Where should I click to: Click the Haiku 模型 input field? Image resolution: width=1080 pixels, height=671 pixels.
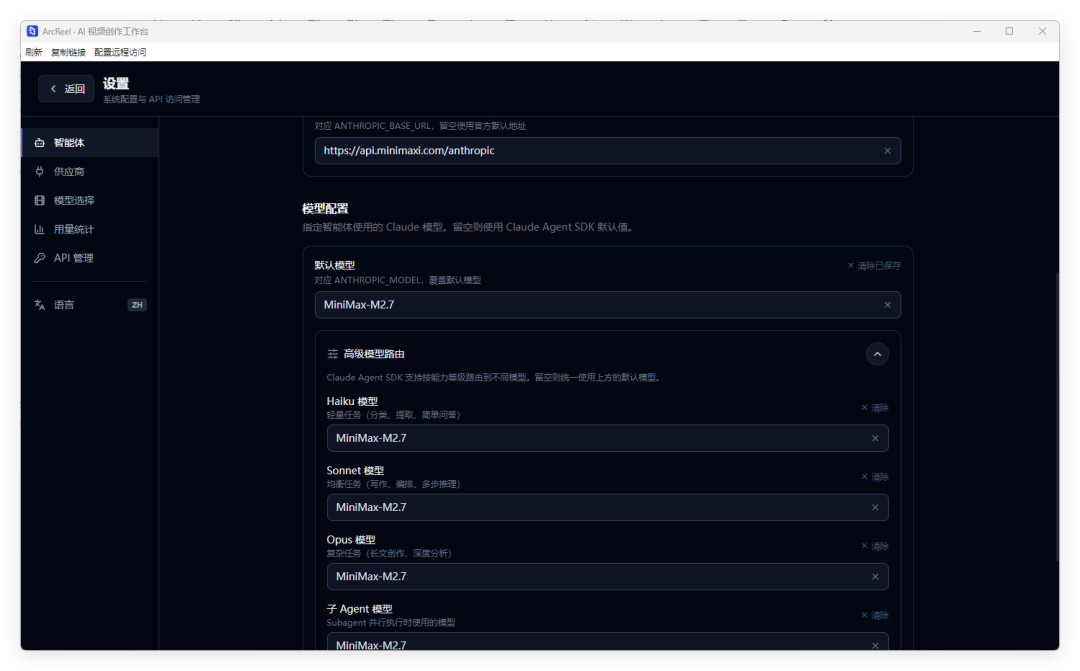coord(608,438)
